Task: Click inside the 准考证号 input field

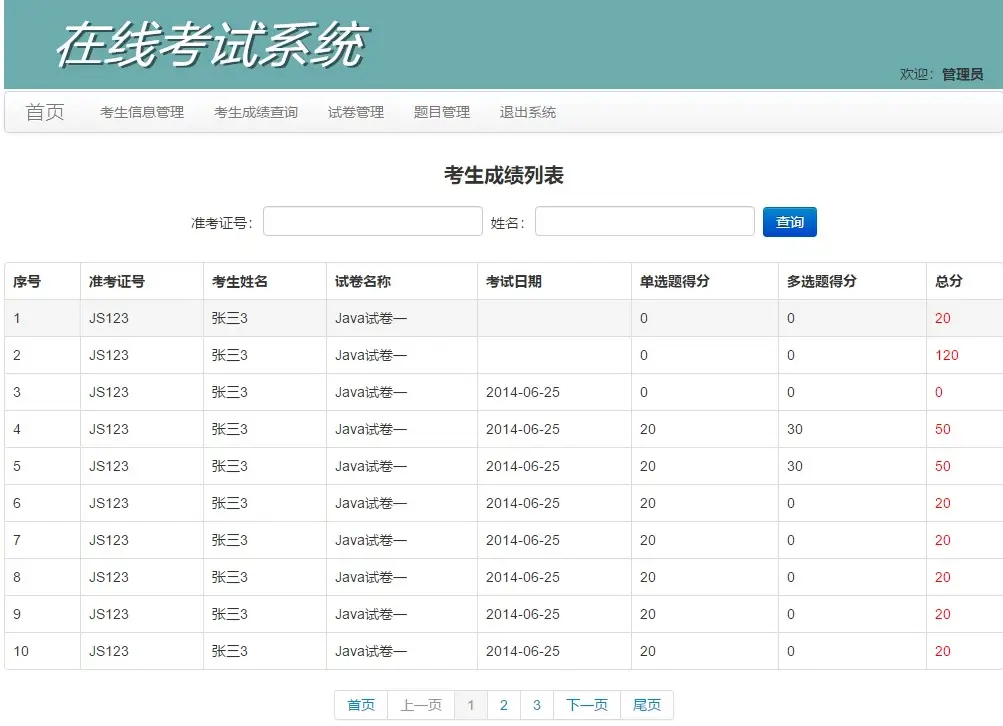Action: click(372, 221)
